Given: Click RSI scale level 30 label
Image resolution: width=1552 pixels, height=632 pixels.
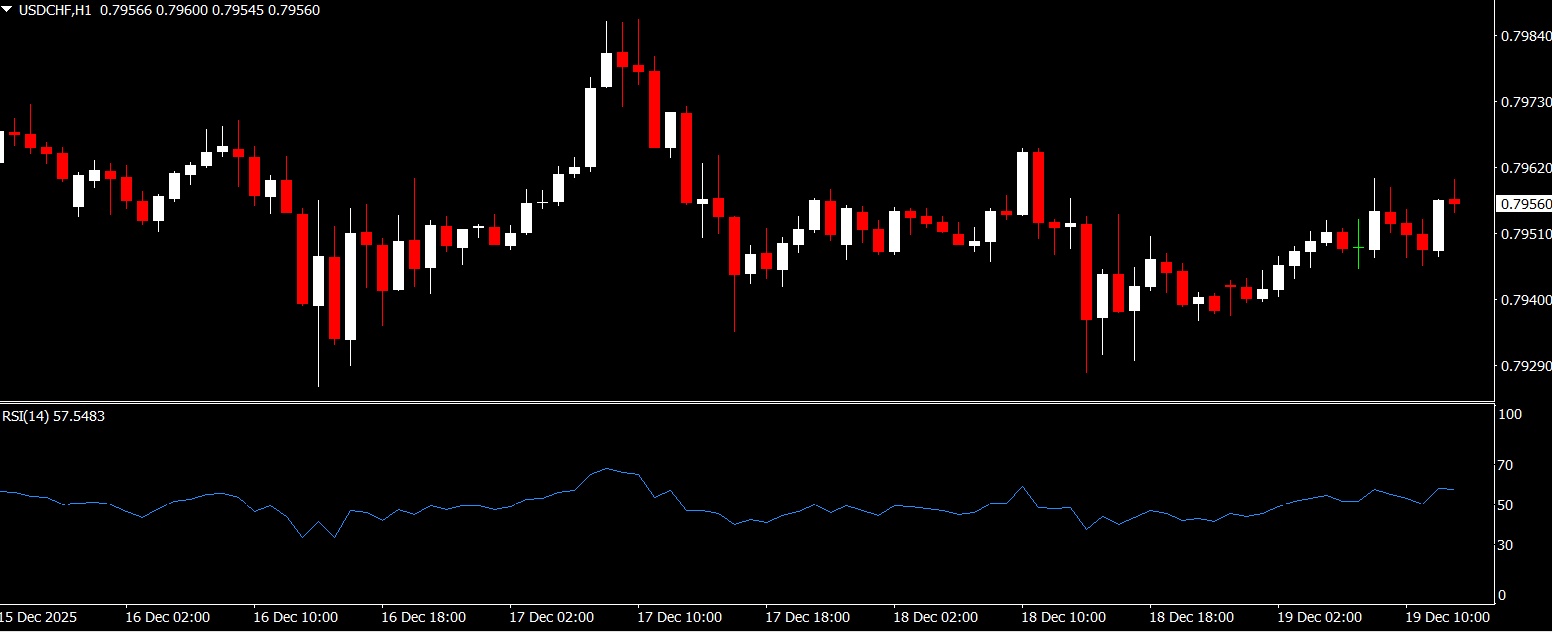Looking at the screenshot, I should pos(1509,545).
